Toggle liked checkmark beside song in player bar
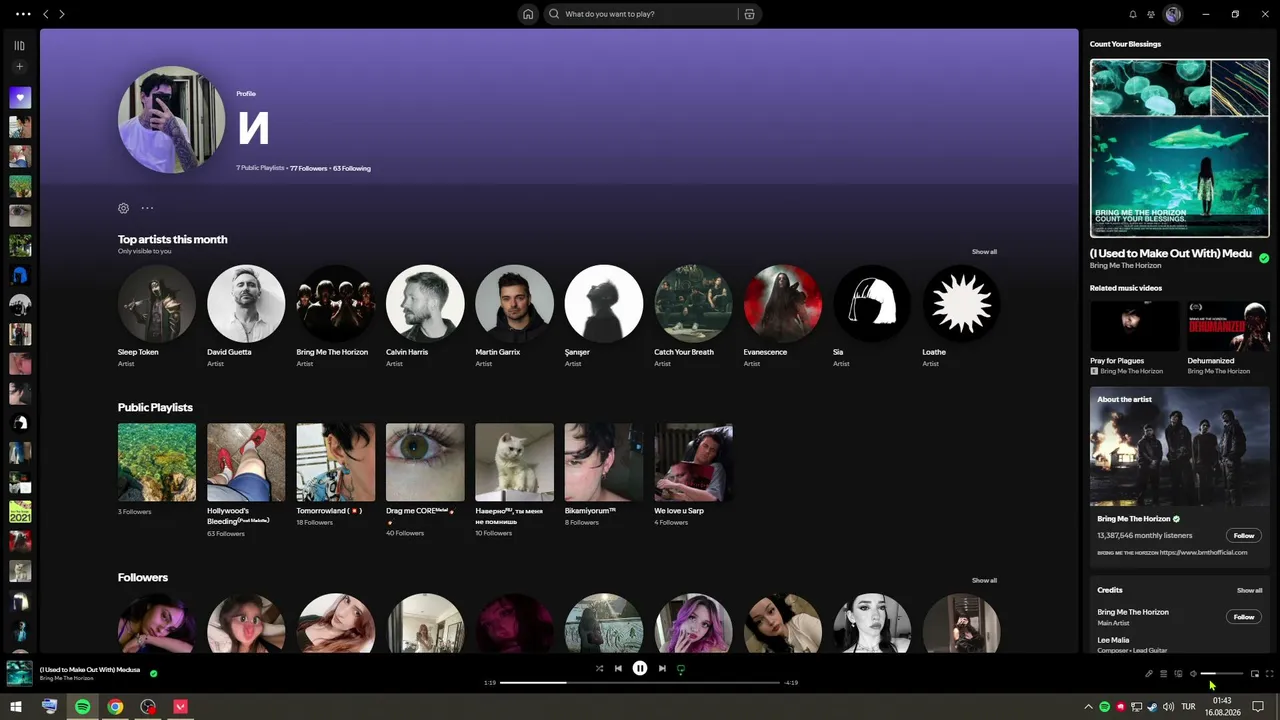1280x720 pixels. point(153,673)
